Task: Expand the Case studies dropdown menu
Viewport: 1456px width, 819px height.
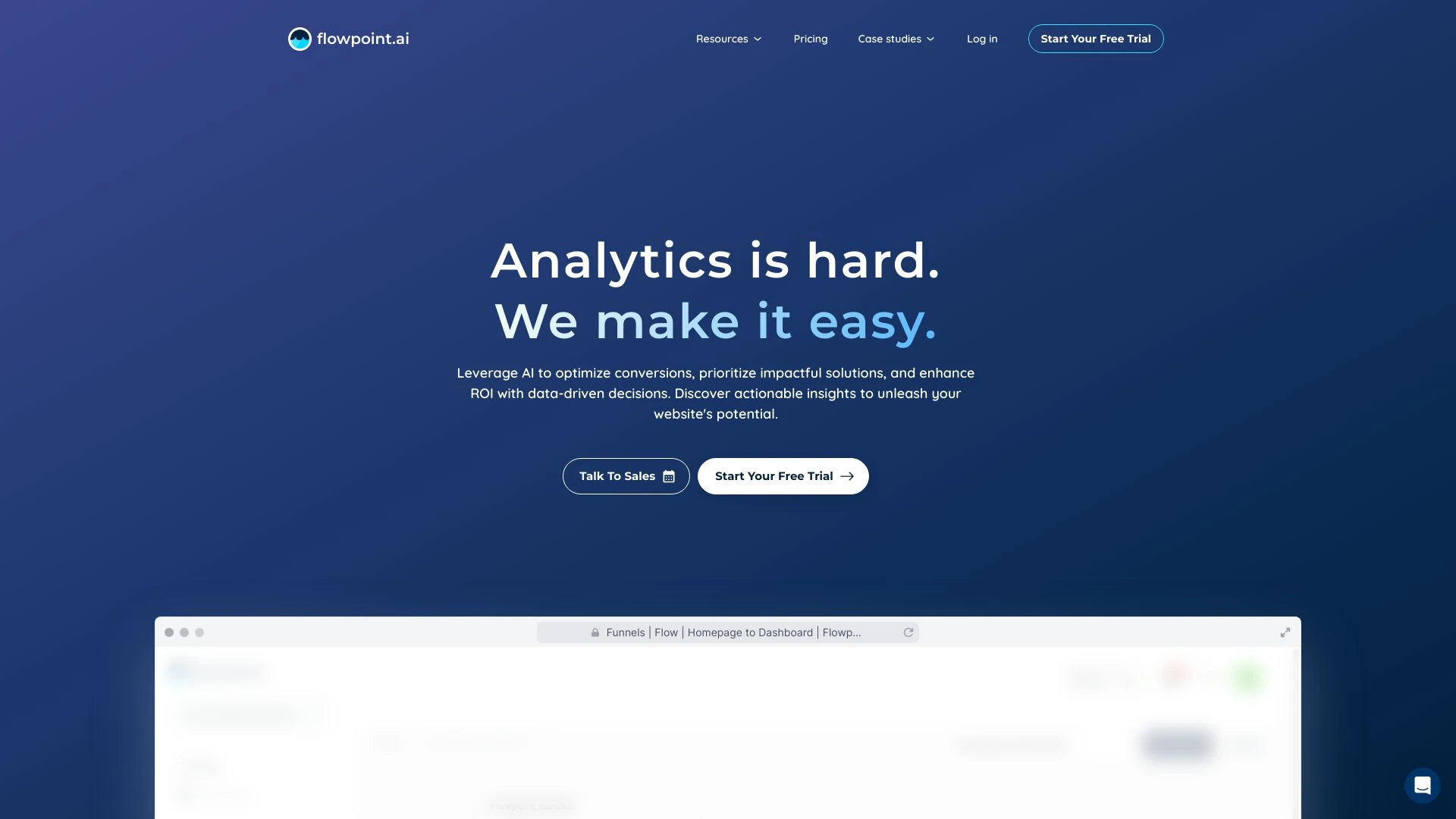Action: [895, 39]
